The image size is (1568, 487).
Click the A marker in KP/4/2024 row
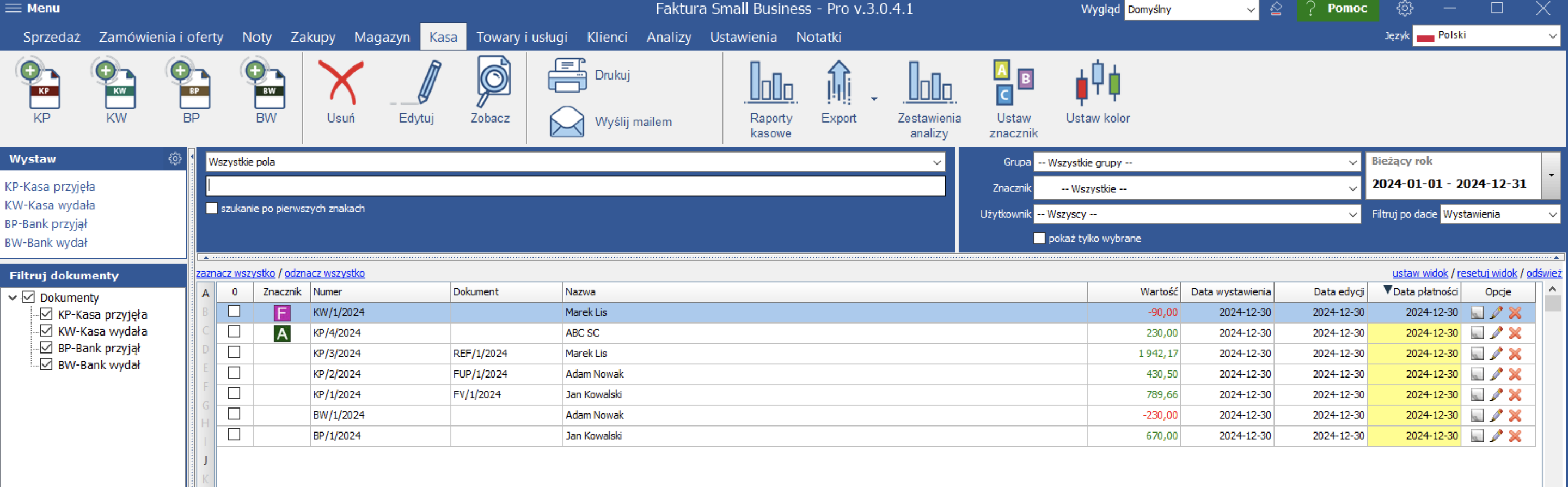click(x=282, y=333)
